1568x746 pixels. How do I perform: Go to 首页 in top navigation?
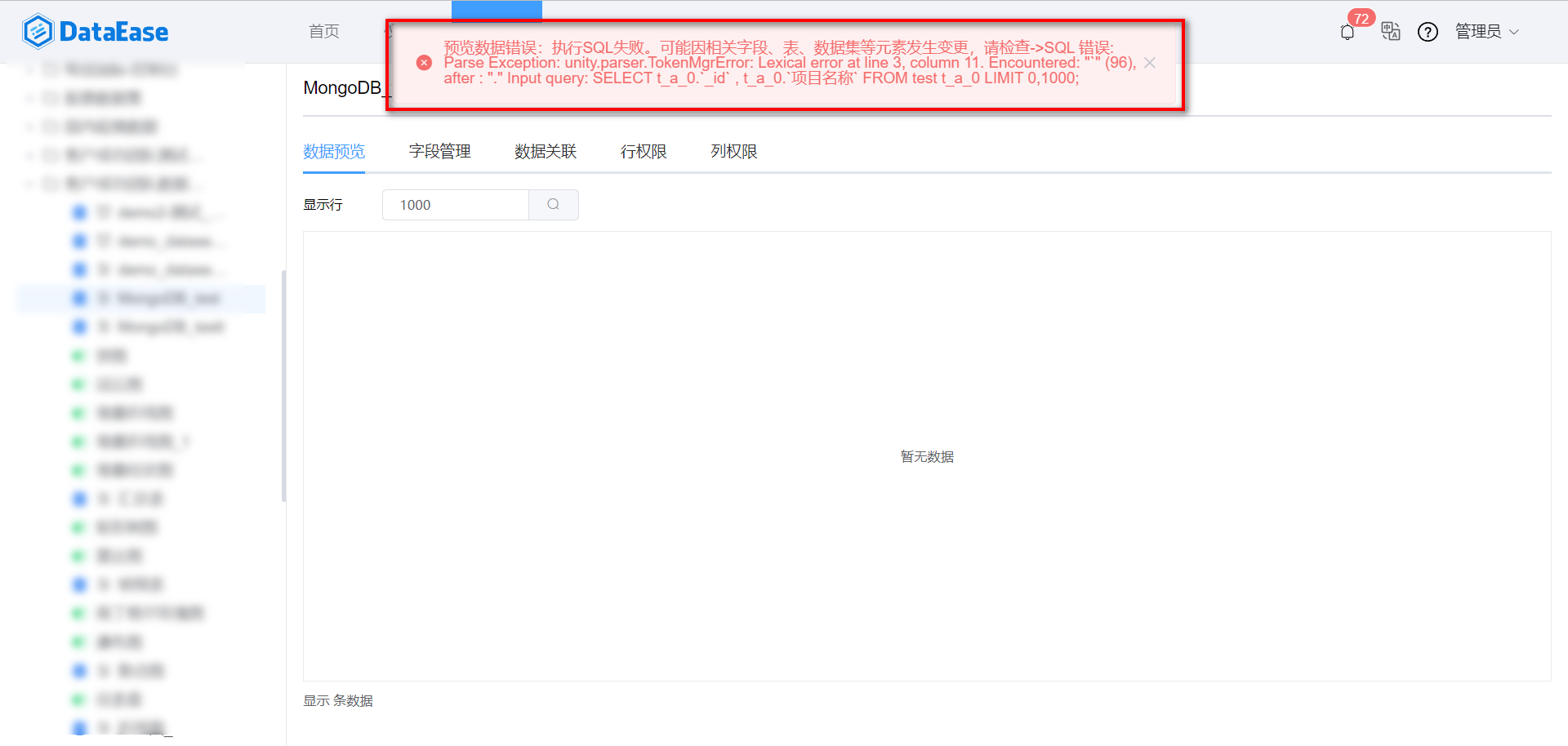click(x=324, y=31)
